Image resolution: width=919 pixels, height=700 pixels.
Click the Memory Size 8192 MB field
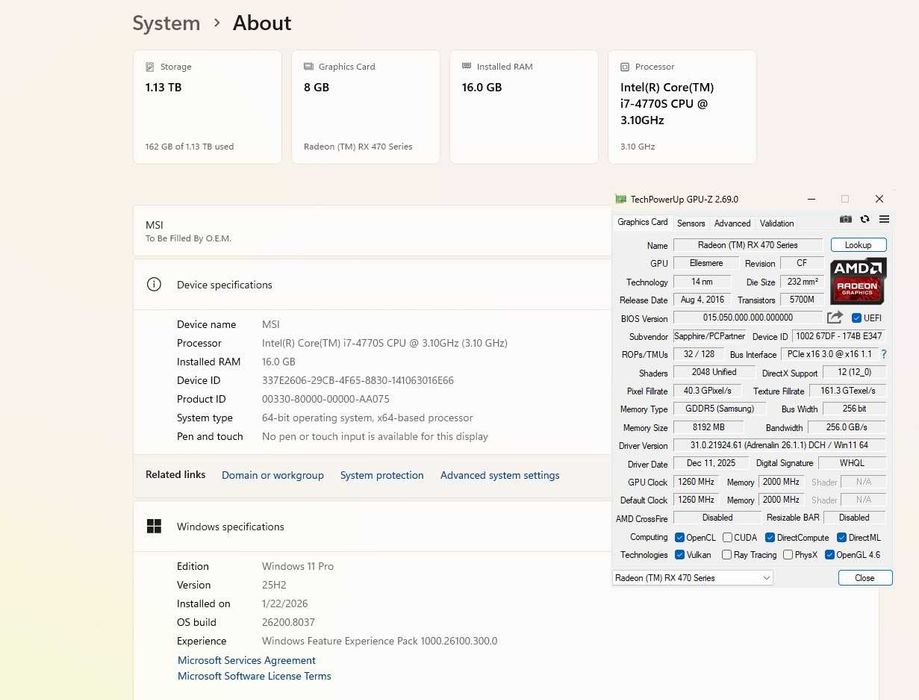point(709,427)
